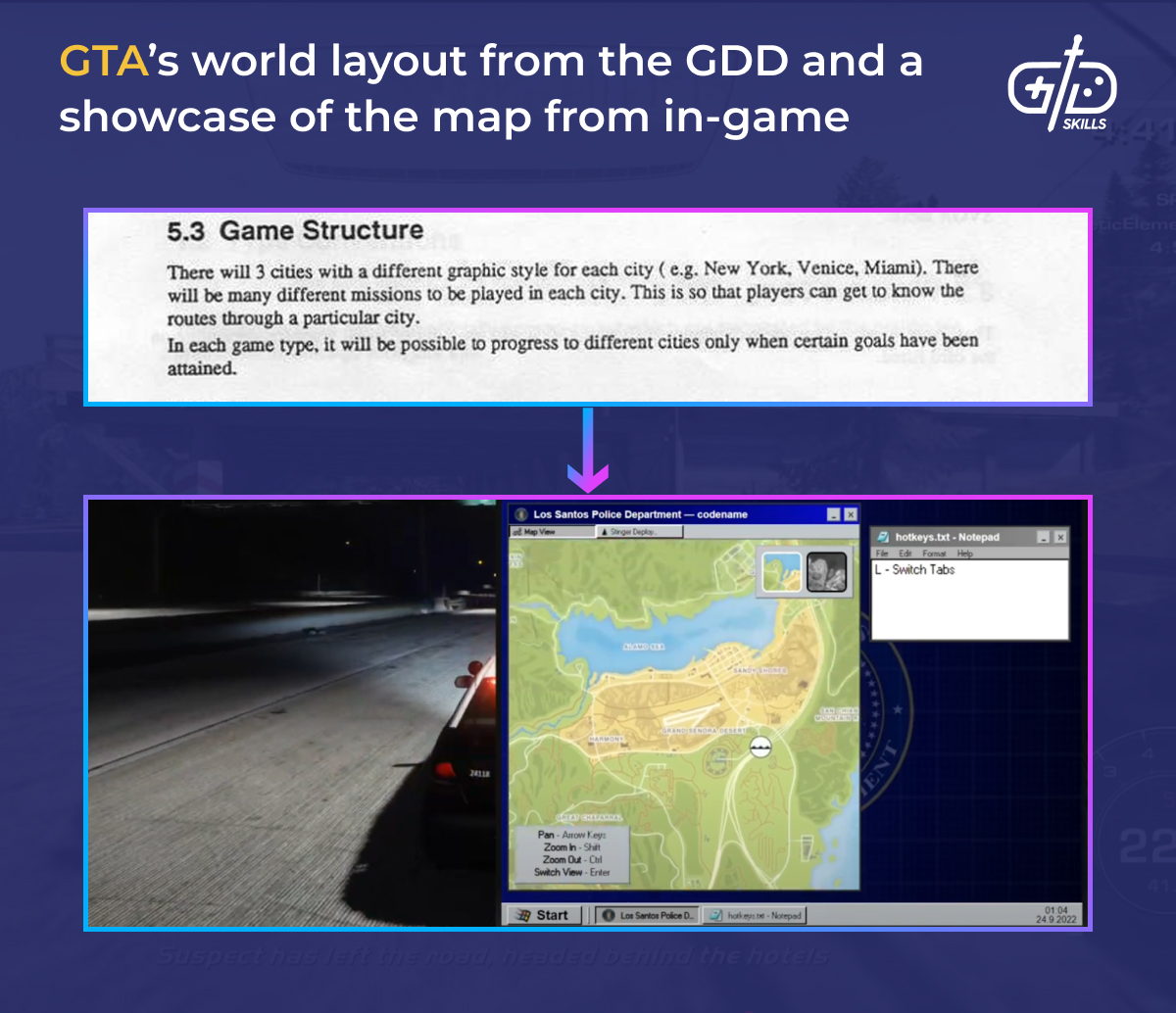Open the File menu in Notepad
Viewport: 1176px width, 1013px height.
[x=883, y=553]
